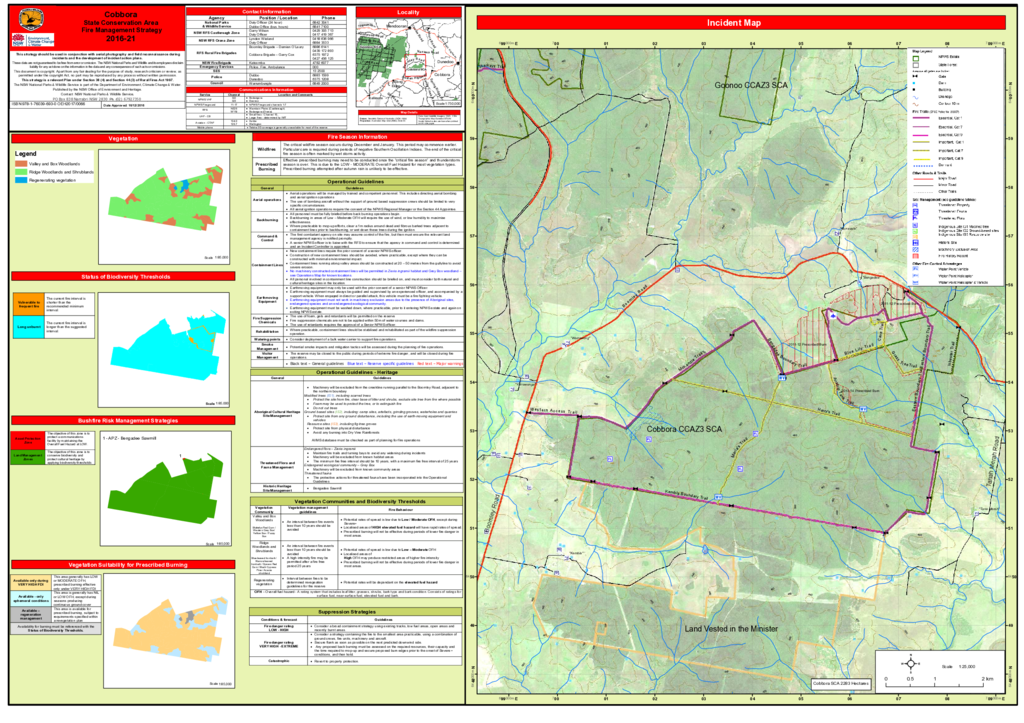Click the Water Point Vehicle legend symbol

pos(916,268)
